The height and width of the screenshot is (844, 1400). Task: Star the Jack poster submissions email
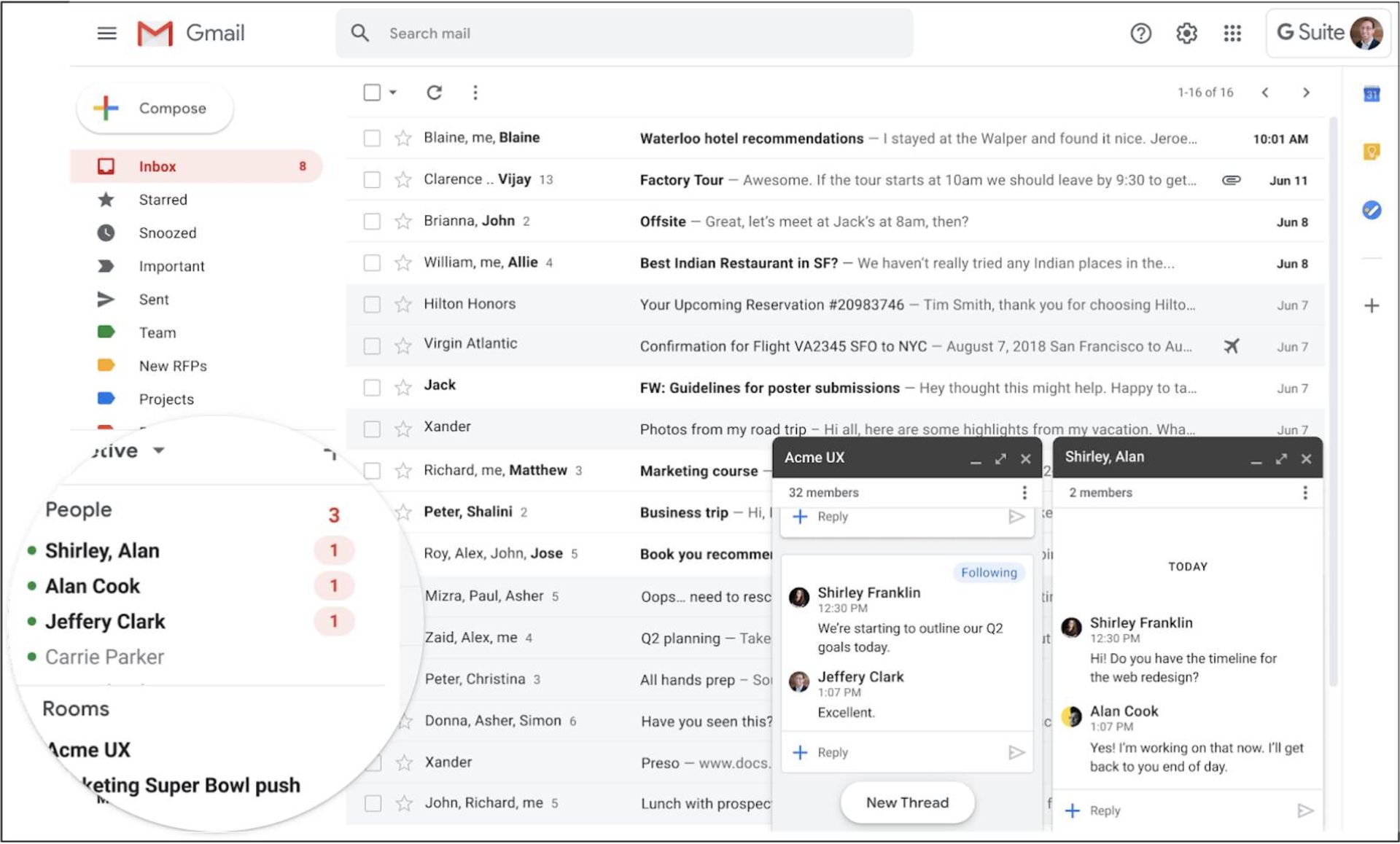403,387
